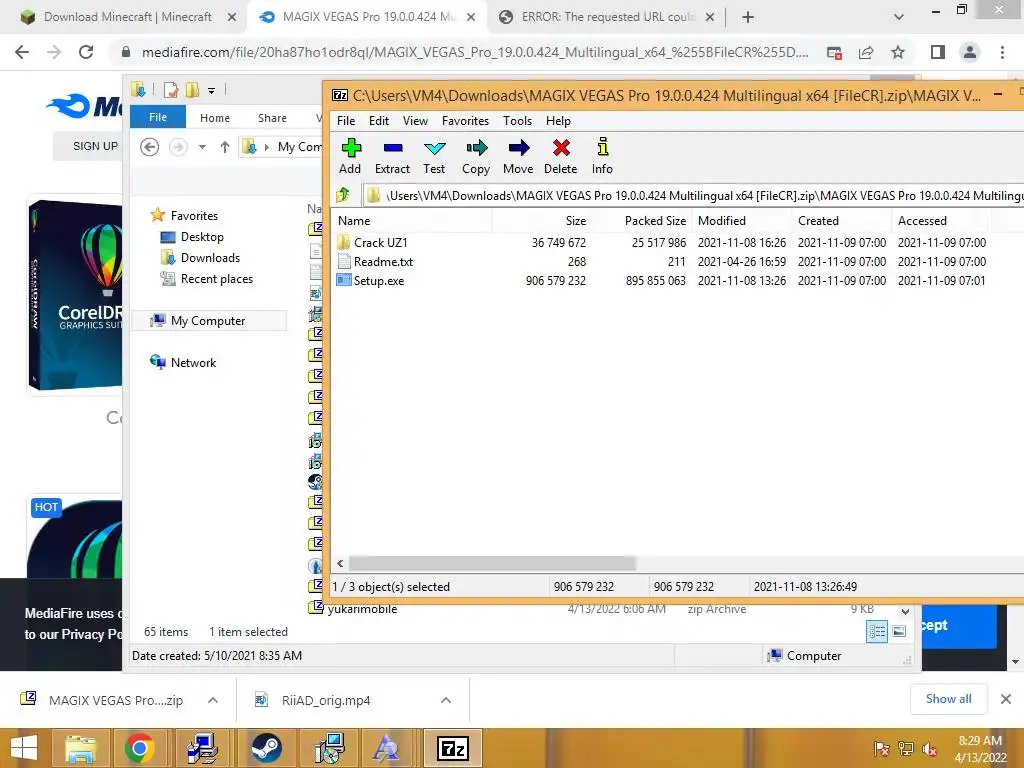Select My Computer in Explorer sidebar
1024x768 pixels.
[x=208, y=321]
